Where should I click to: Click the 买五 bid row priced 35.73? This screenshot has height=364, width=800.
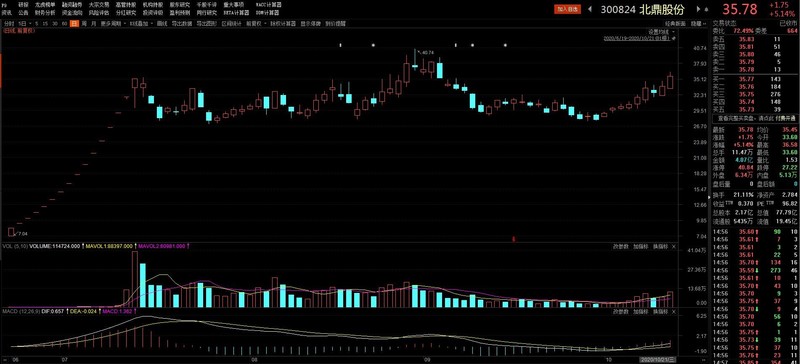tap(755, 109)
